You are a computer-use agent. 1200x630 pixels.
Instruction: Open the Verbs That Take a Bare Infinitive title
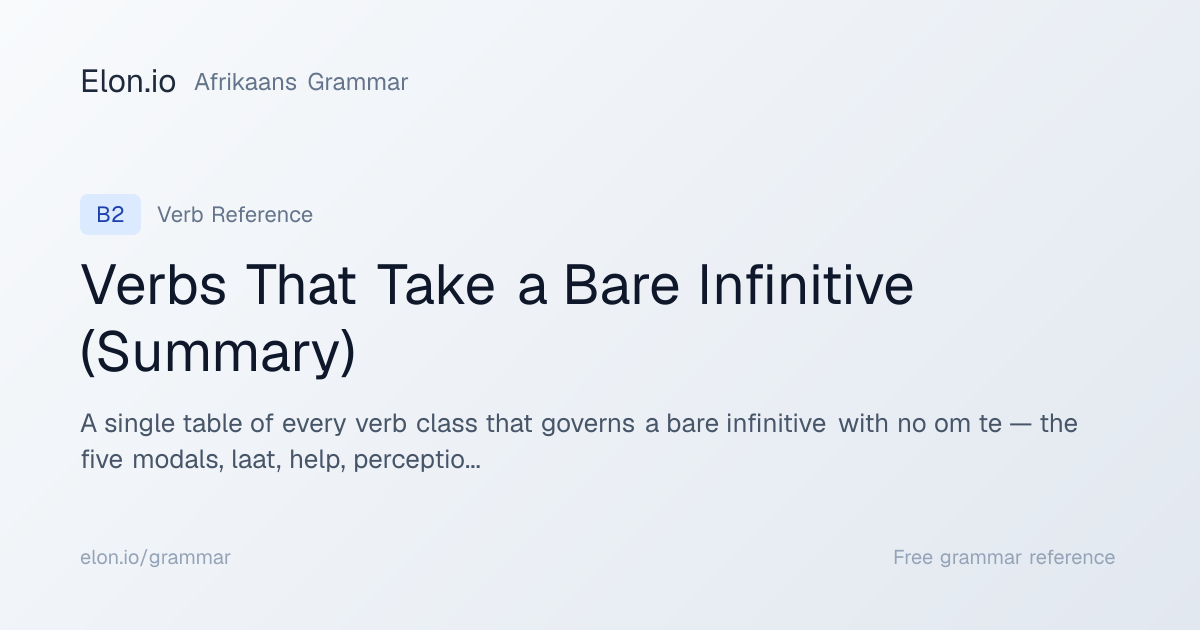(x=497, y=285)
